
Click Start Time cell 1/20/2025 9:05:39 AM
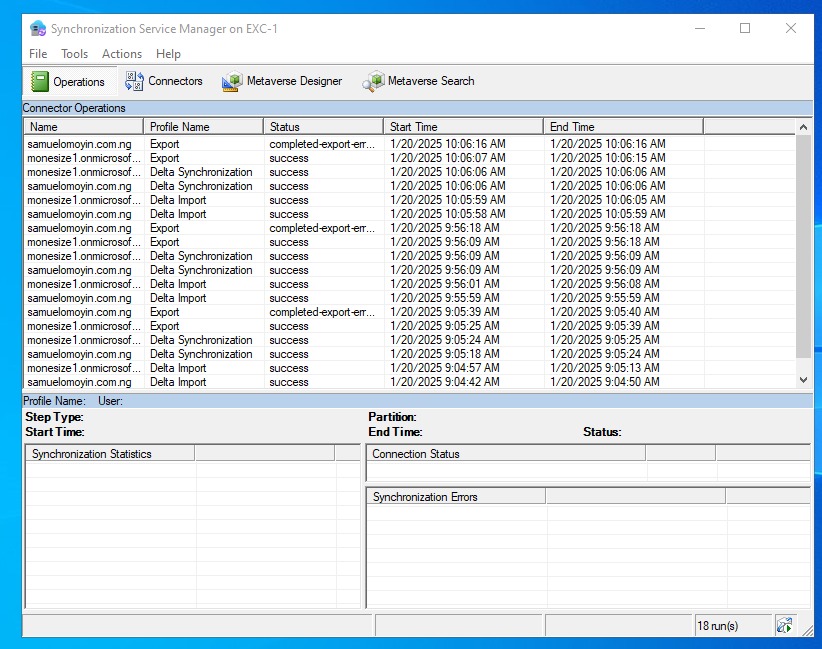coord(445,312)
